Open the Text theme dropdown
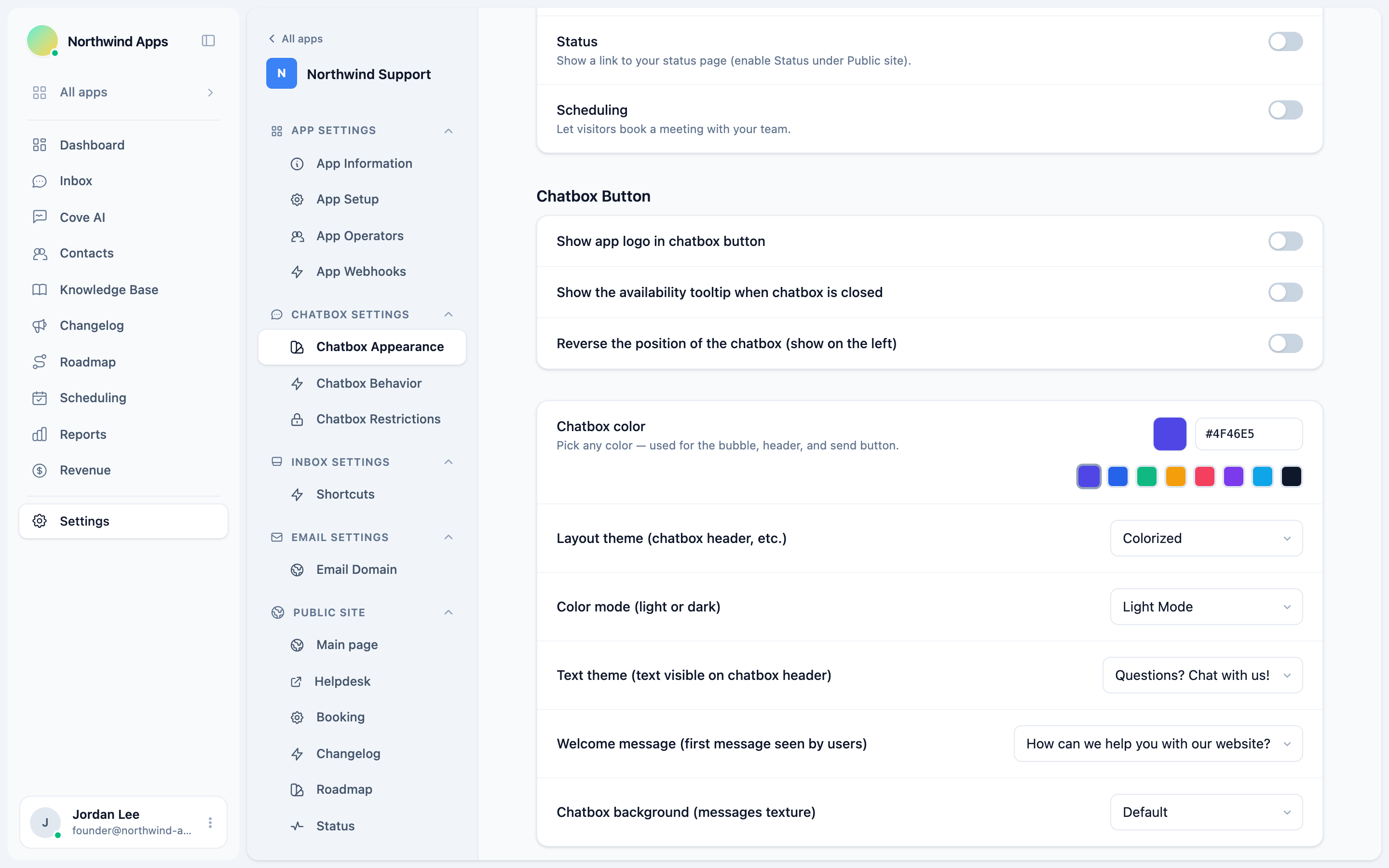The width and height of the screenshot is (1389, 868). 1202,675
